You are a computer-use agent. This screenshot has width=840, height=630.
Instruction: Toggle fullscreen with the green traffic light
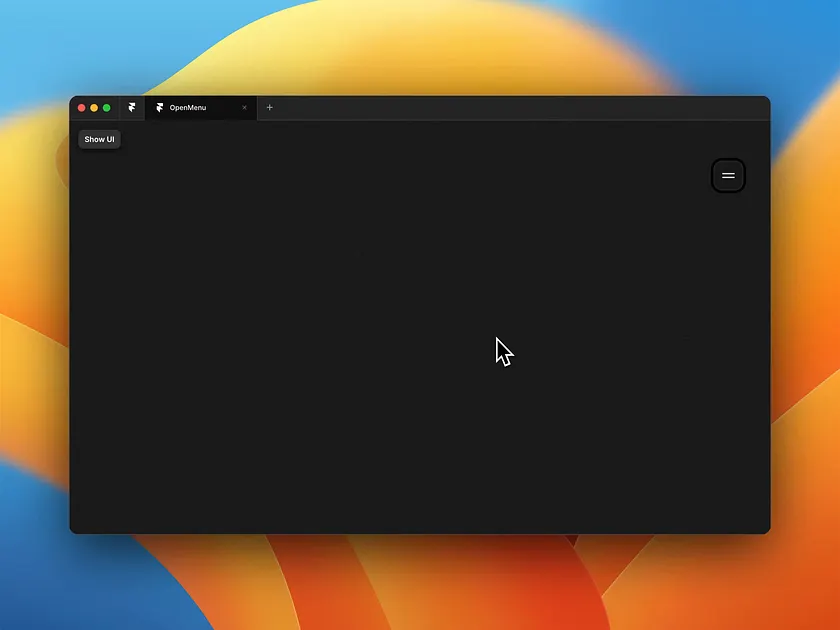pyautogui.click(x=105, y=107)
